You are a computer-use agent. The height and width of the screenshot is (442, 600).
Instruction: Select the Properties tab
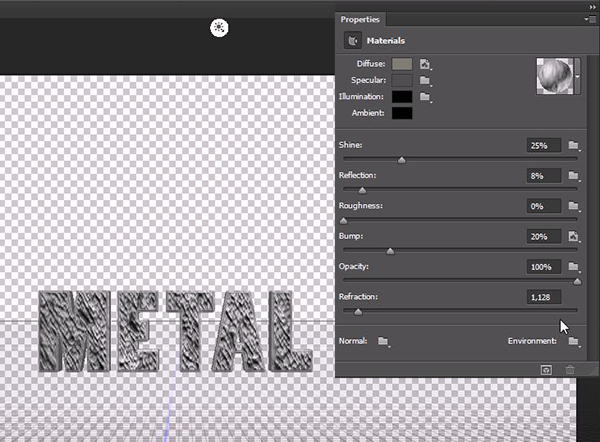360,19
